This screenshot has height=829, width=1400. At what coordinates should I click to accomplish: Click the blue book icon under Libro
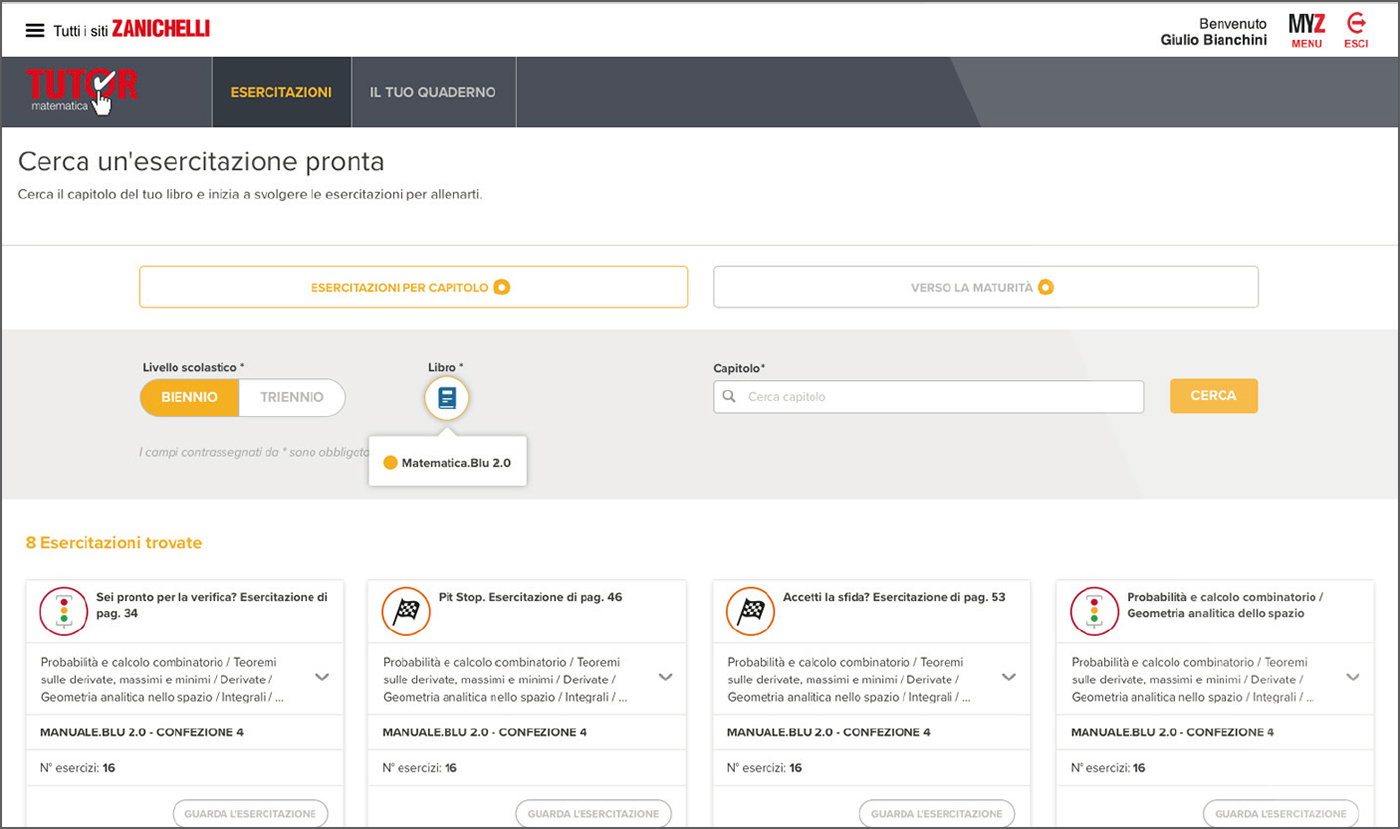(447, 398)
